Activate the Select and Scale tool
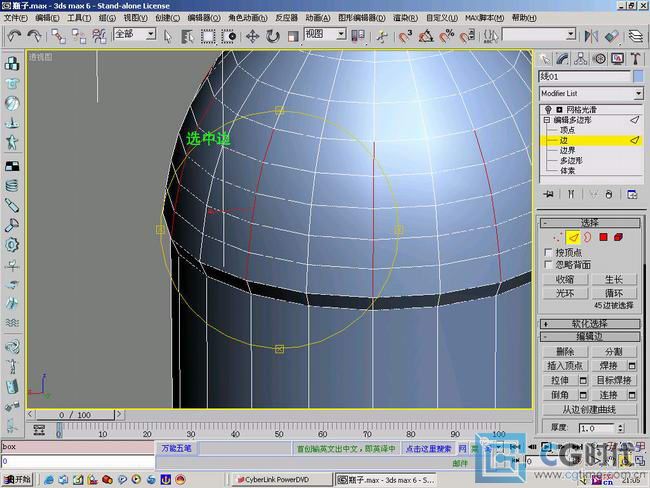This screenshot has width=650, height=488. coord(293,36)
